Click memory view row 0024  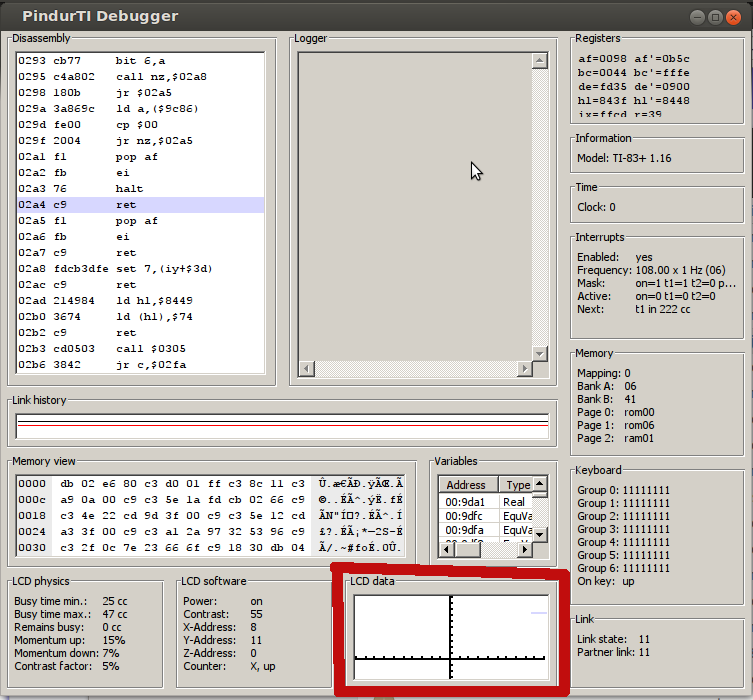point(210,532)
